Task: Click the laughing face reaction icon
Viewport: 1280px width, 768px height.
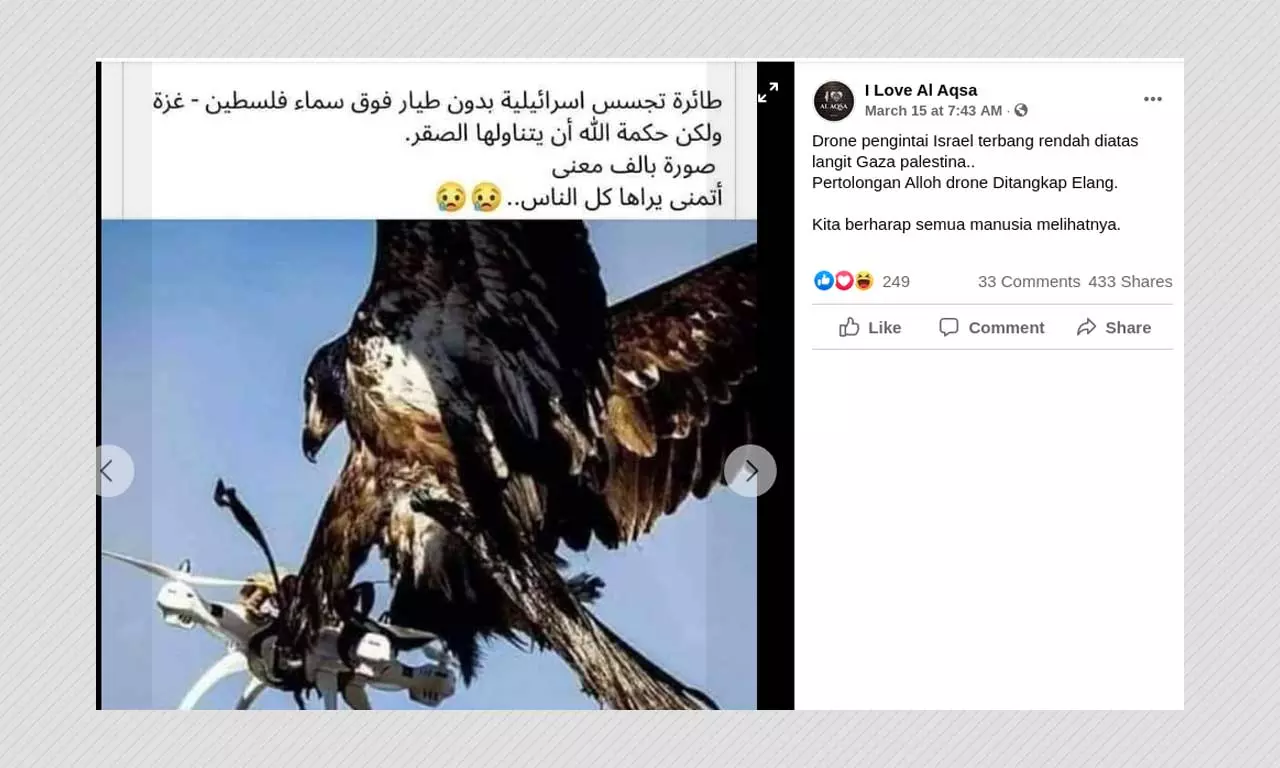Action: tap(864, 281)
